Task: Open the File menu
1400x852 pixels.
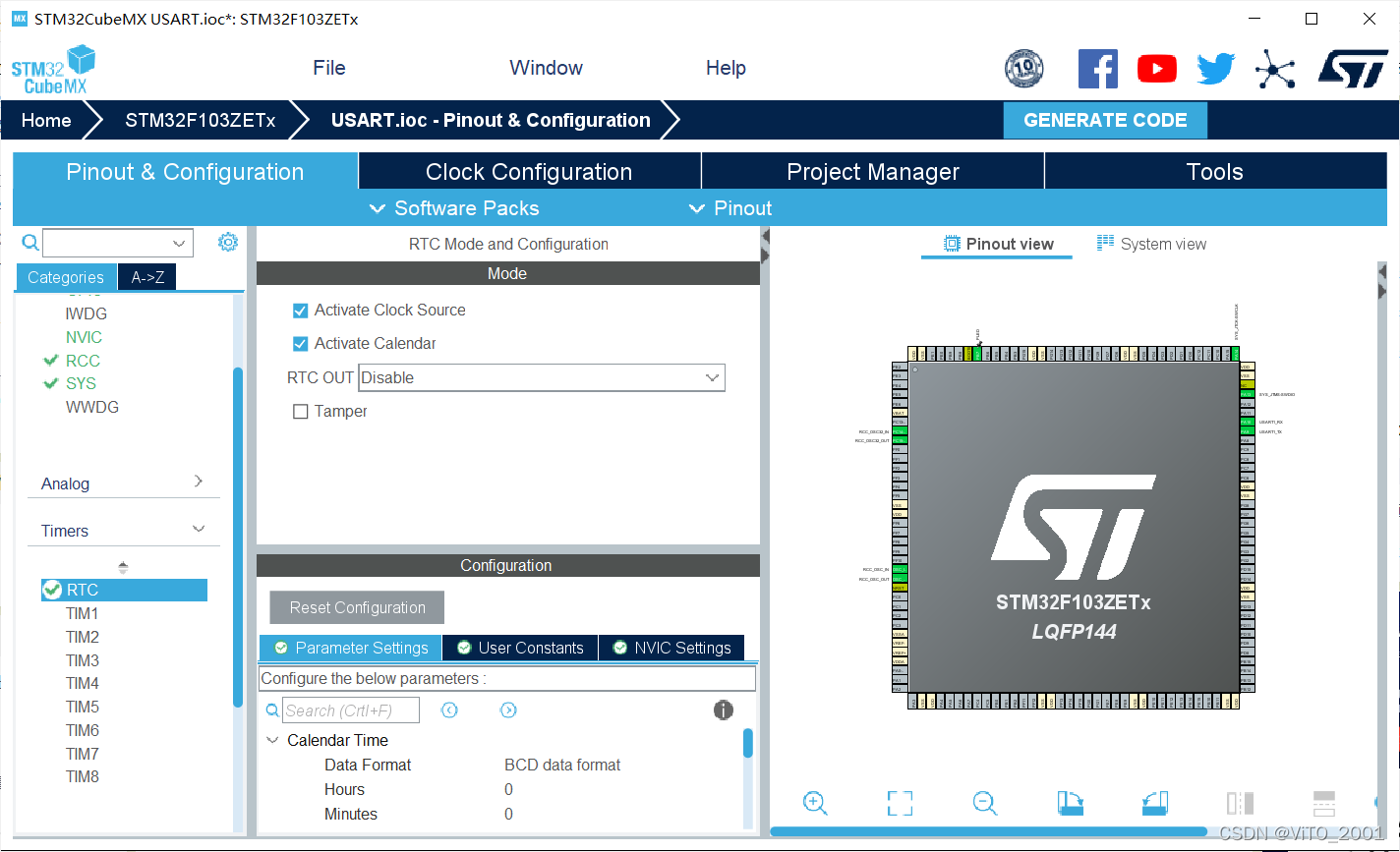Action: tap(329, 68)
